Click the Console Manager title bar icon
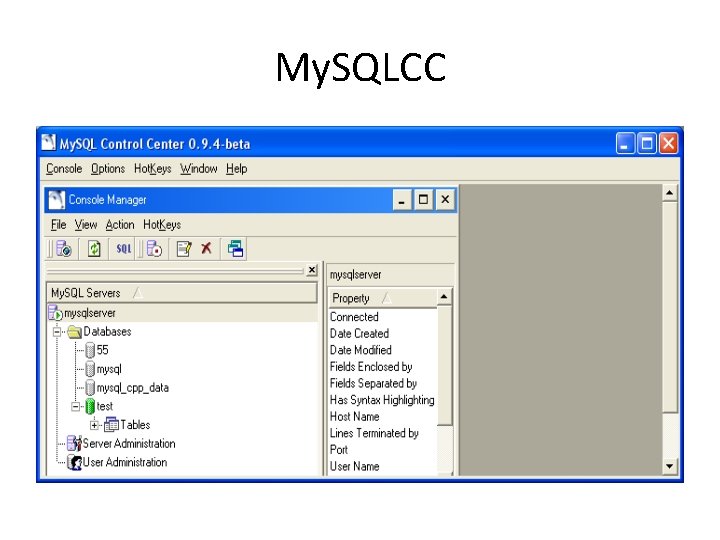The height and width of the screenshot is (540, 720). (x=56, y=200)
